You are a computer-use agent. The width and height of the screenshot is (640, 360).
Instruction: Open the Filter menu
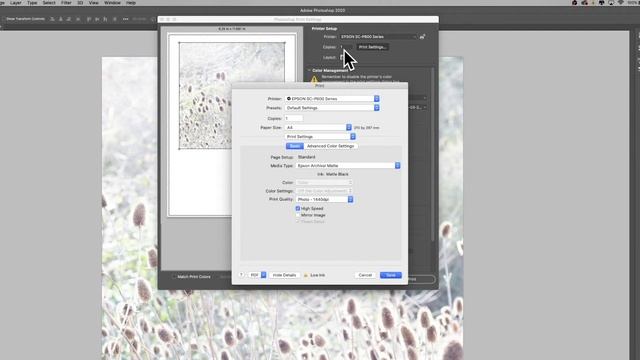pyautogui.click(x=66, y=3)
